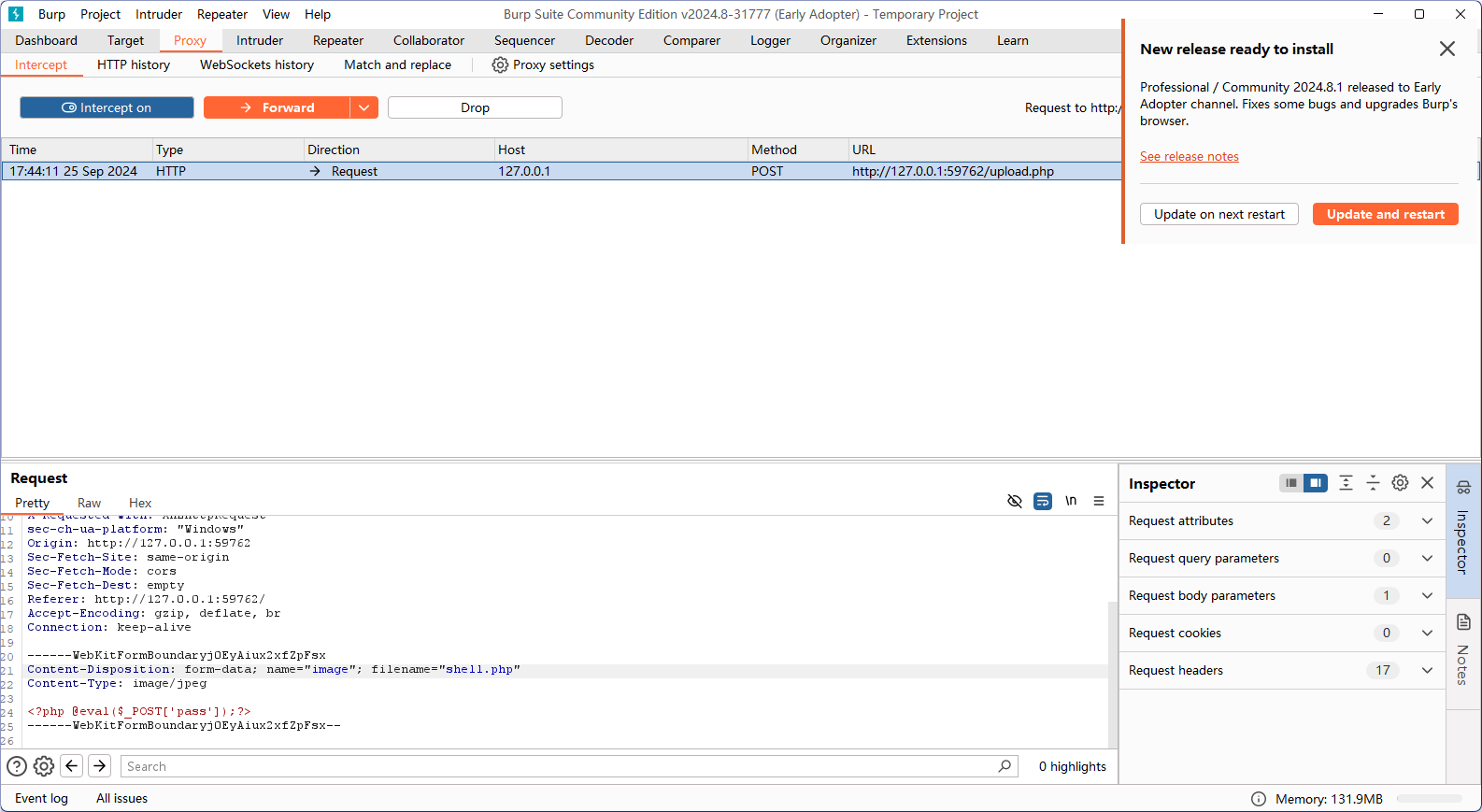The height and width of the screenshot is (812, 1482).
Task: Toggle Intercept on button
Action: (x=107, y=107)
